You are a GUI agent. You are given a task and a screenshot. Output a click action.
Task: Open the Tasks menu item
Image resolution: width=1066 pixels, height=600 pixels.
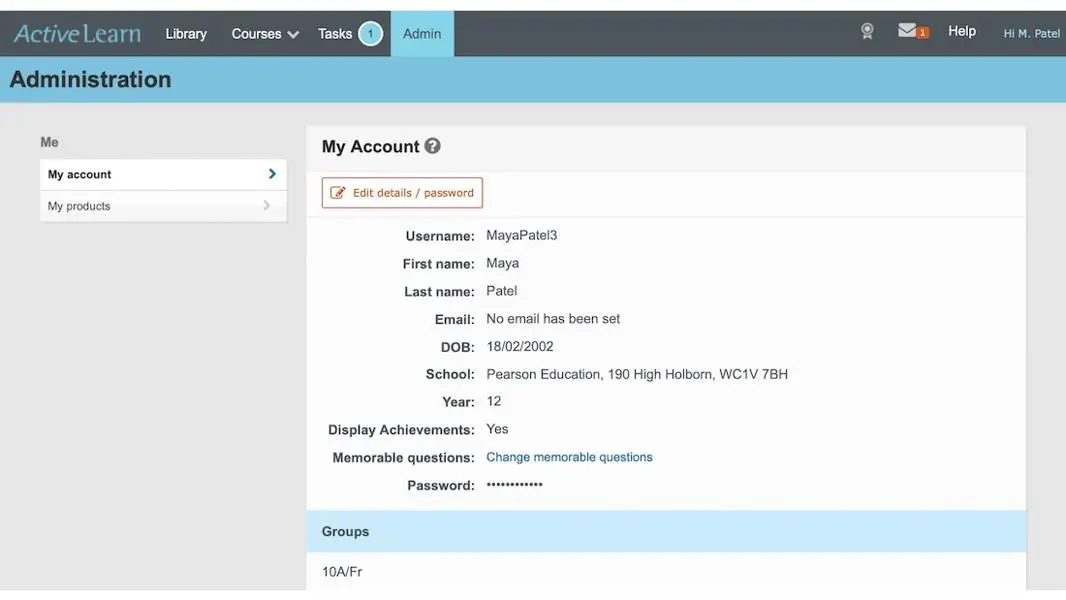(335, 32)
